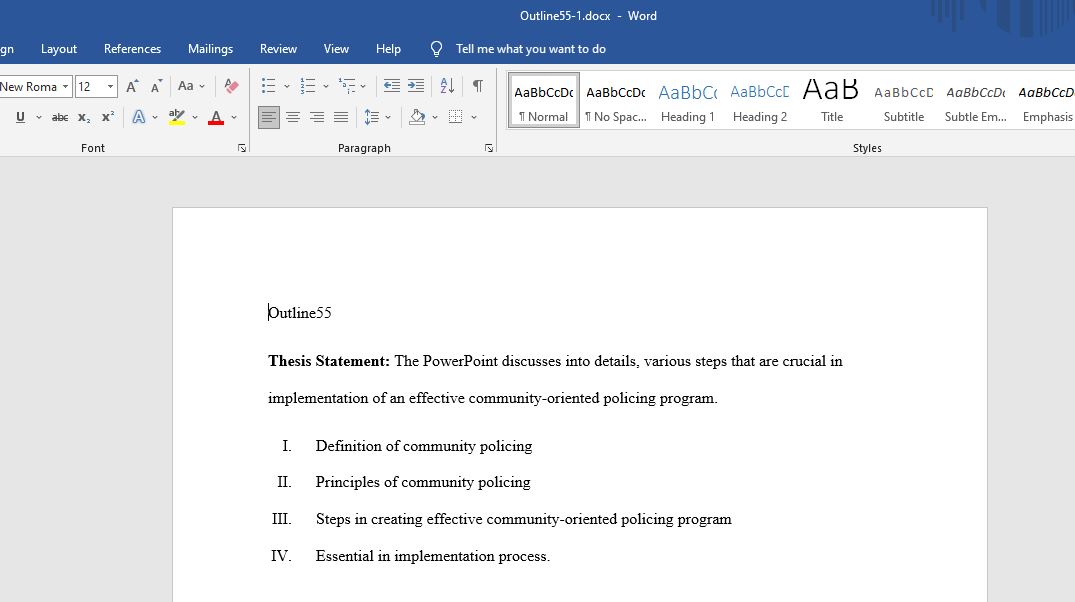Expand borders dropdown arrow
Image resolution: width=1075 pixels, height=602 pixels.
pos(474,117)
